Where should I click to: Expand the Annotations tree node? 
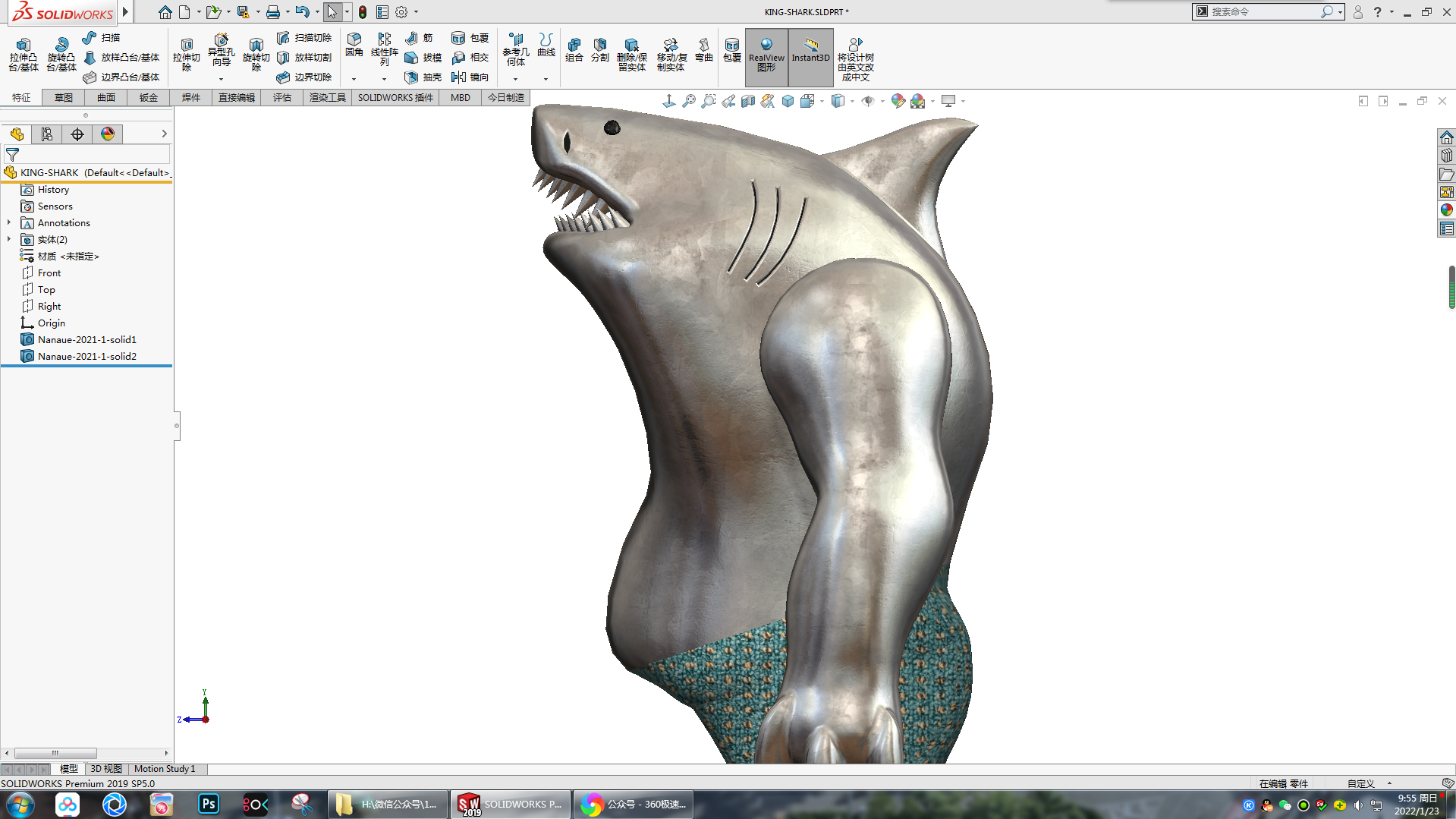[9, 222]
